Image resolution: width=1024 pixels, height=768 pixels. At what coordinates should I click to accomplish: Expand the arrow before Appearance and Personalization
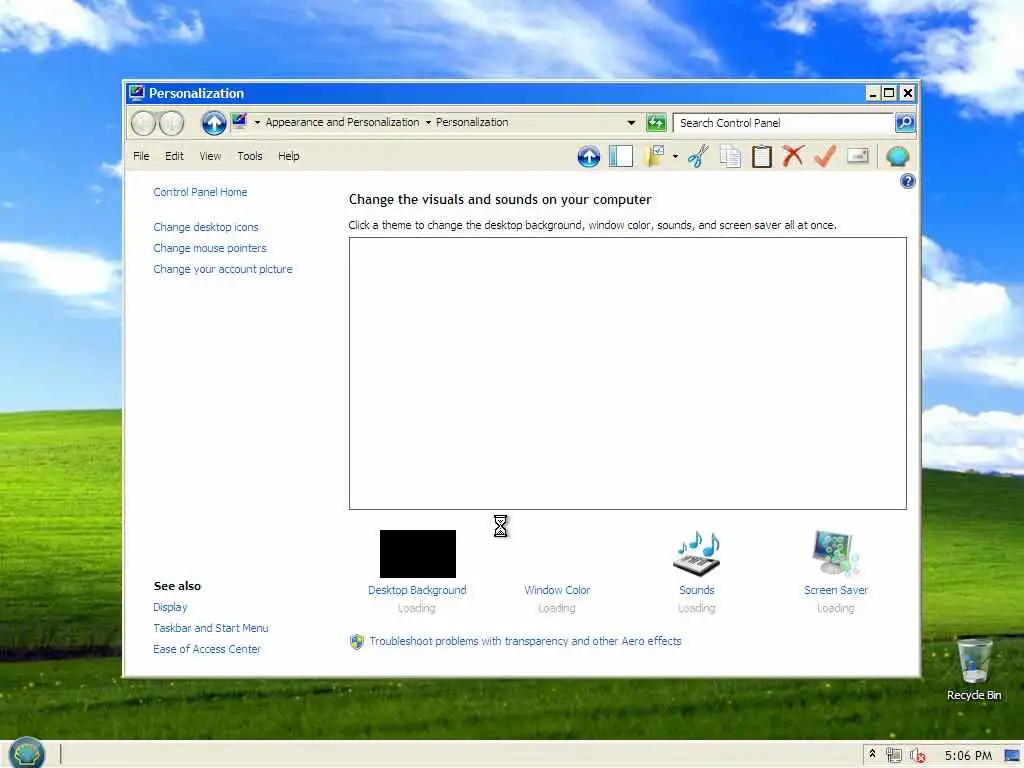257,122
